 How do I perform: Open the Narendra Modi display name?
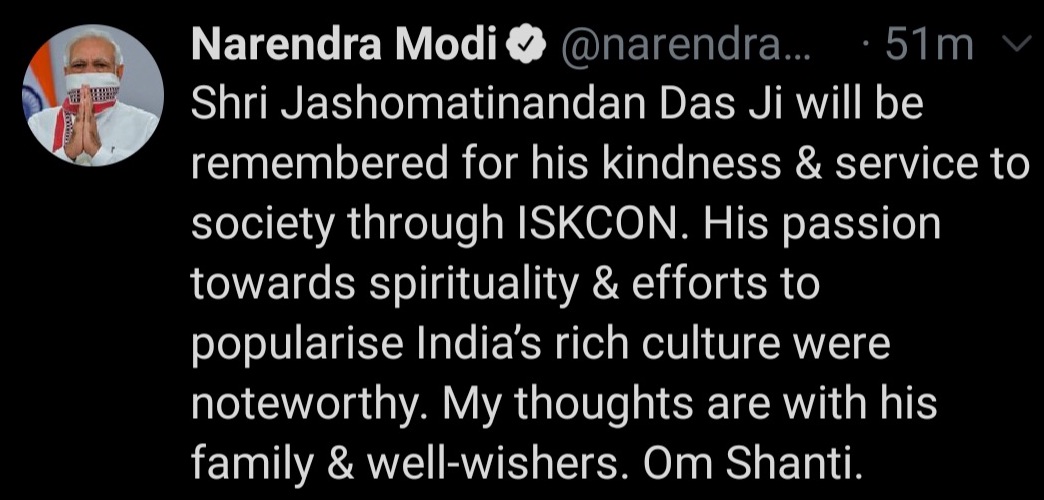coord(345,47)
